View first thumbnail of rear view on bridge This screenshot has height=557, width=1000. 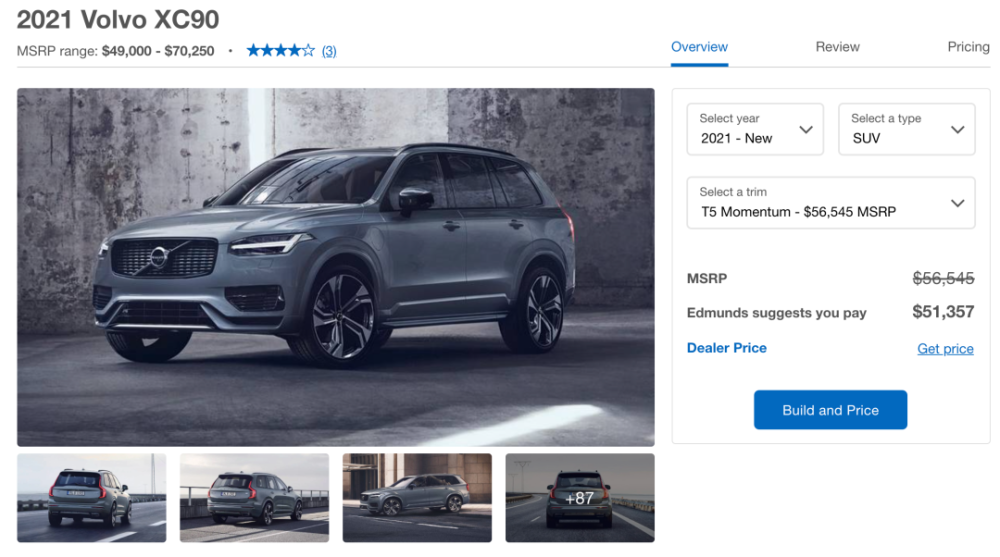pos(92,498)
